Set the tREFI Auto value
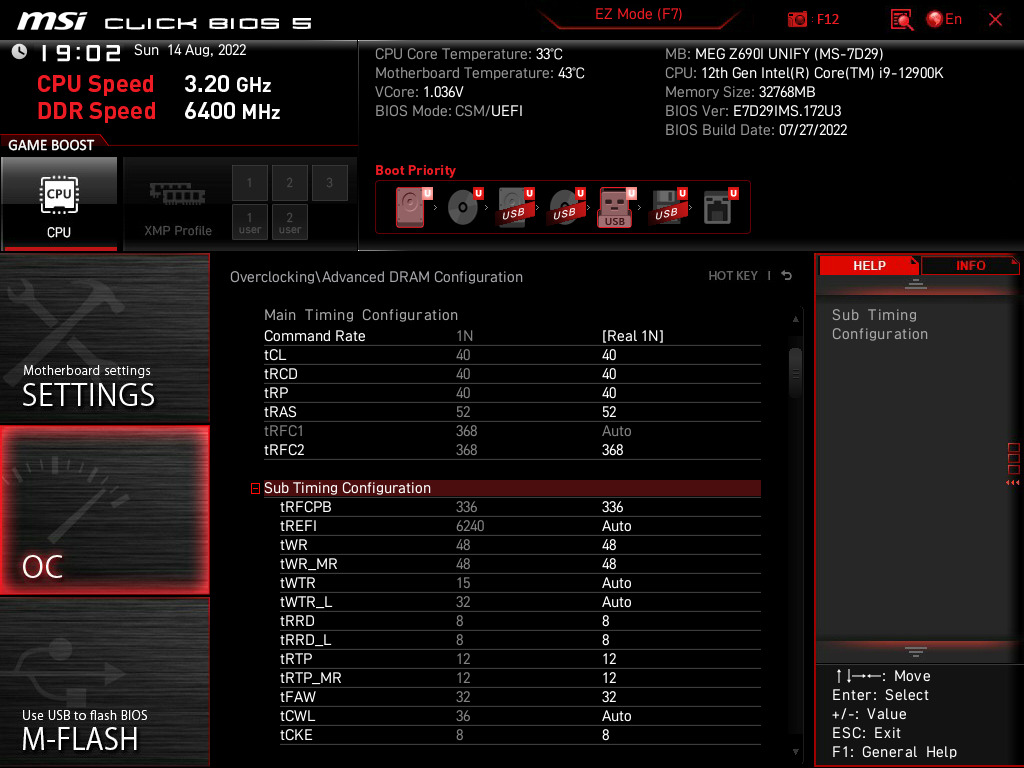 pyautogui.click(x=616, y=526)
